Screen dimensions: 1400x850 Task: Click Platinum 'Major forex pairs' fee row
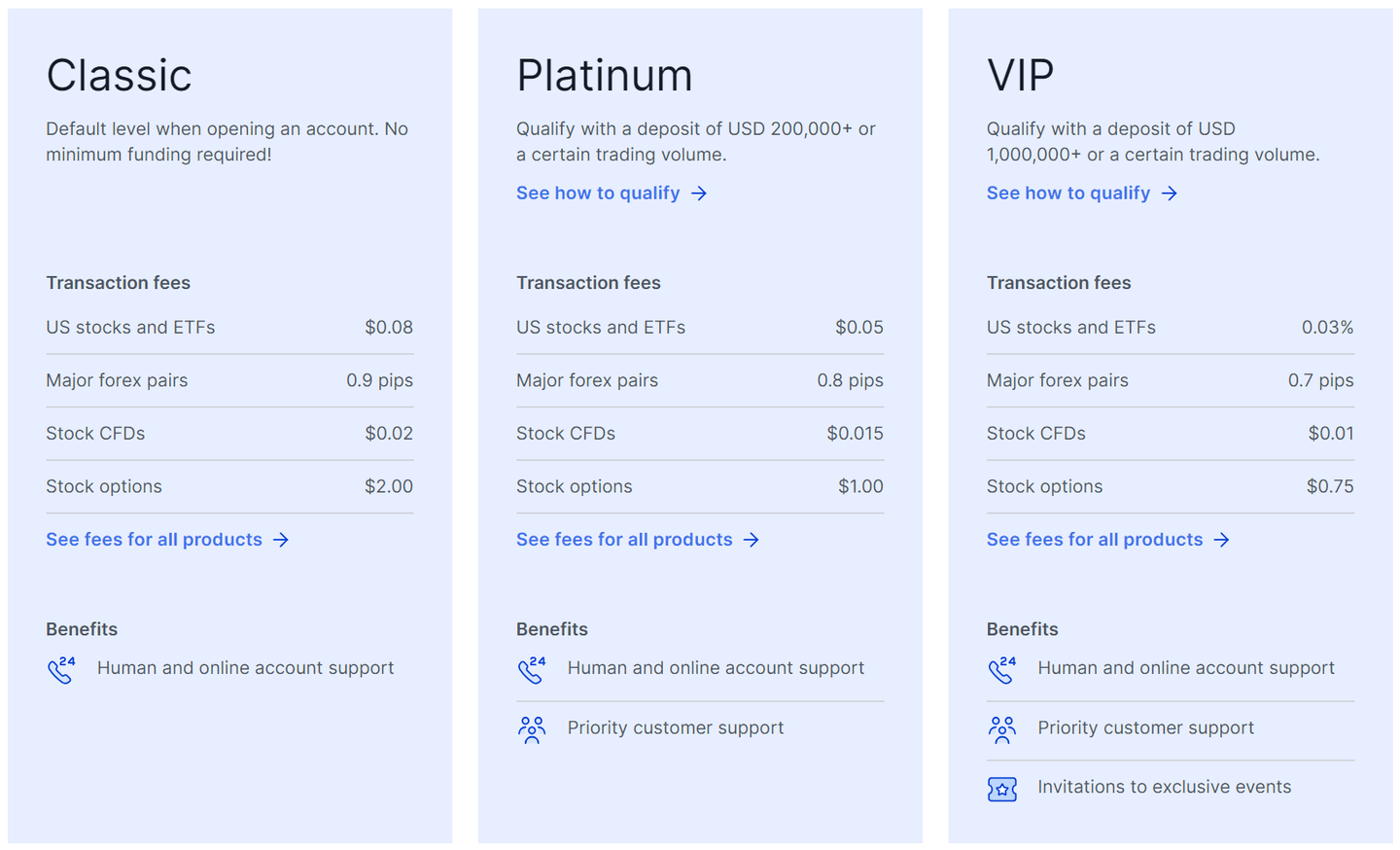coord(700,380)
